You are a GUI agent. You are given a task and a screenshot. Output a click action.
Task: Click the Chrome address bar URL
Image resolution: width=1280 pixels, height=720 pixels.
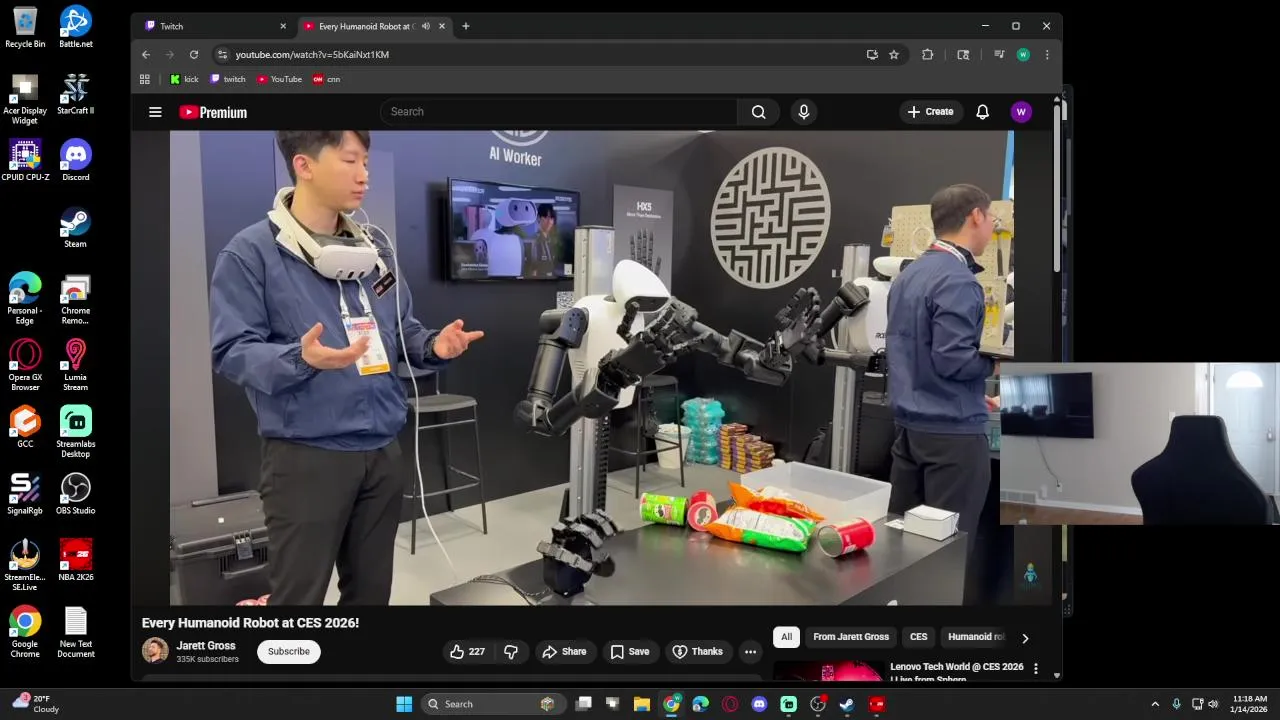pos(312,55)
